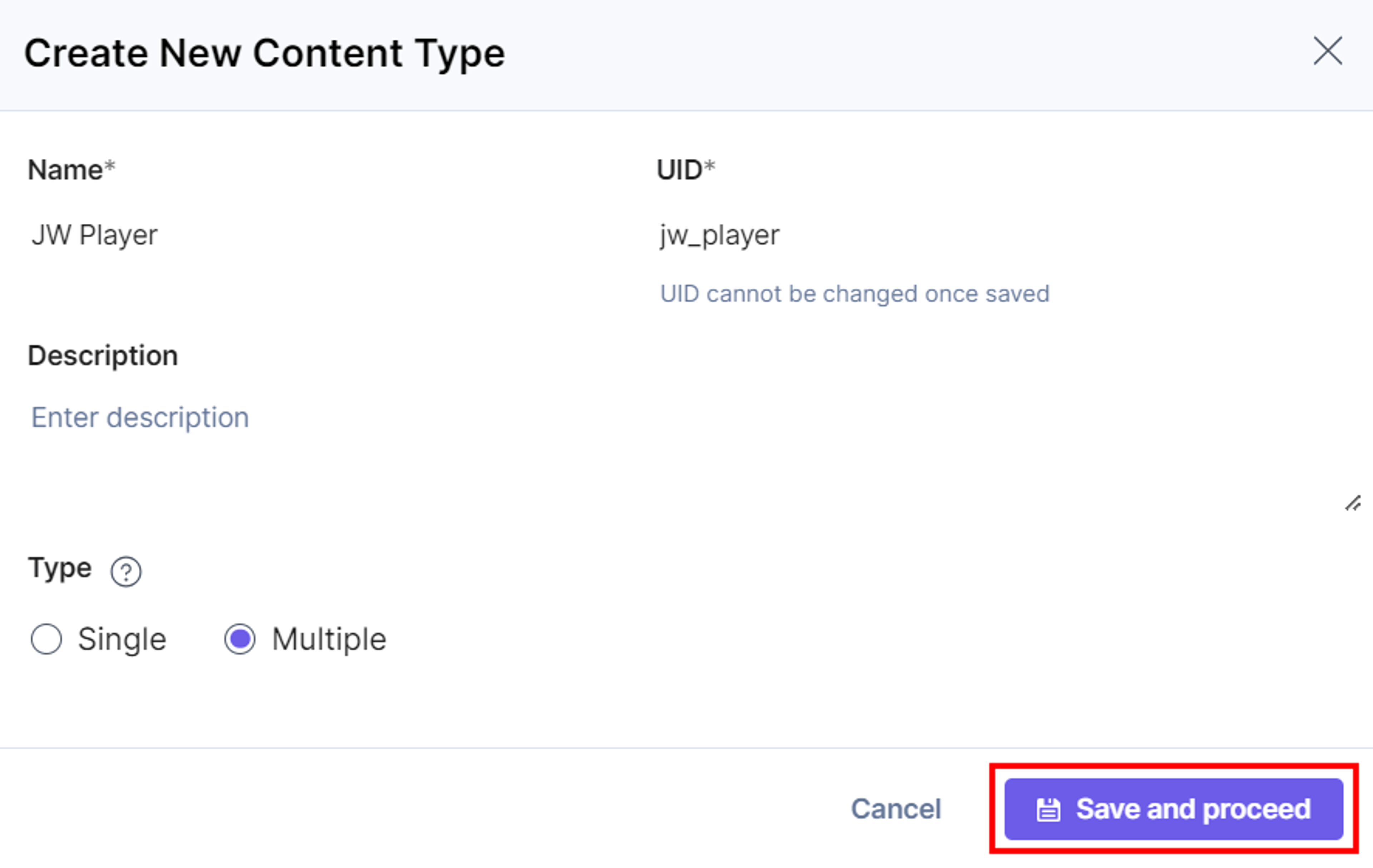1373x868 pixels.
Task: Close the Create New Content Type dialog
Action: pos(1327,51)
